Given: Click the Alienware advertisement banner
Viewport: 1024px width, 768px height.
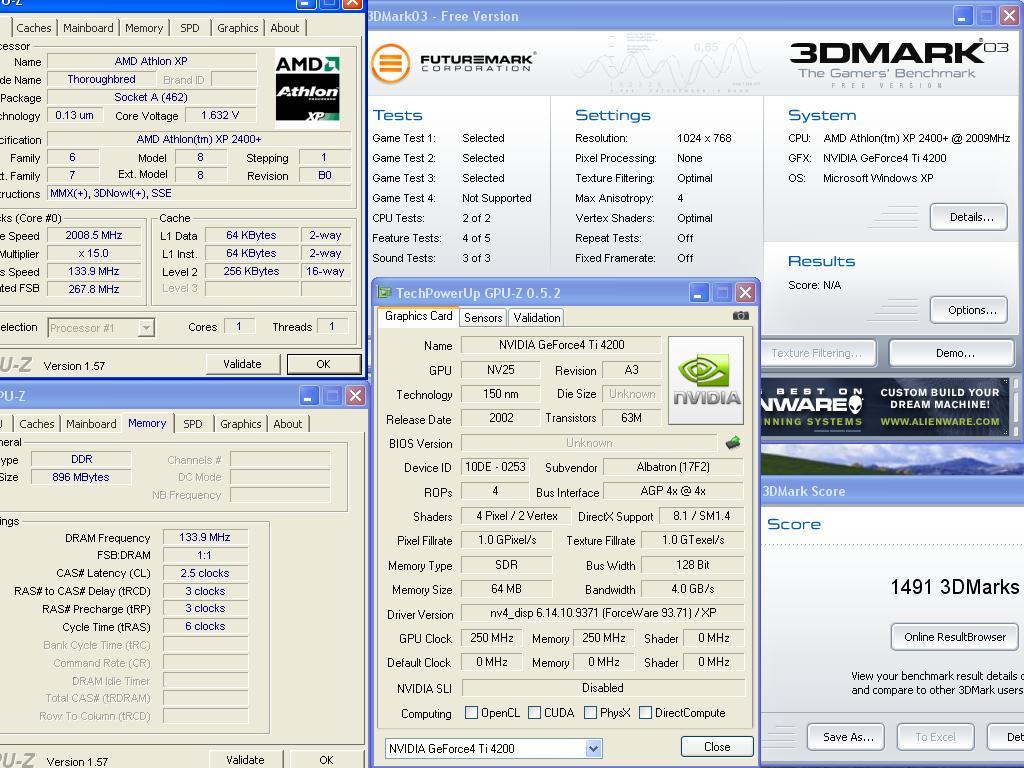Looking at the screenshot, I should click(x=887, y=407).
